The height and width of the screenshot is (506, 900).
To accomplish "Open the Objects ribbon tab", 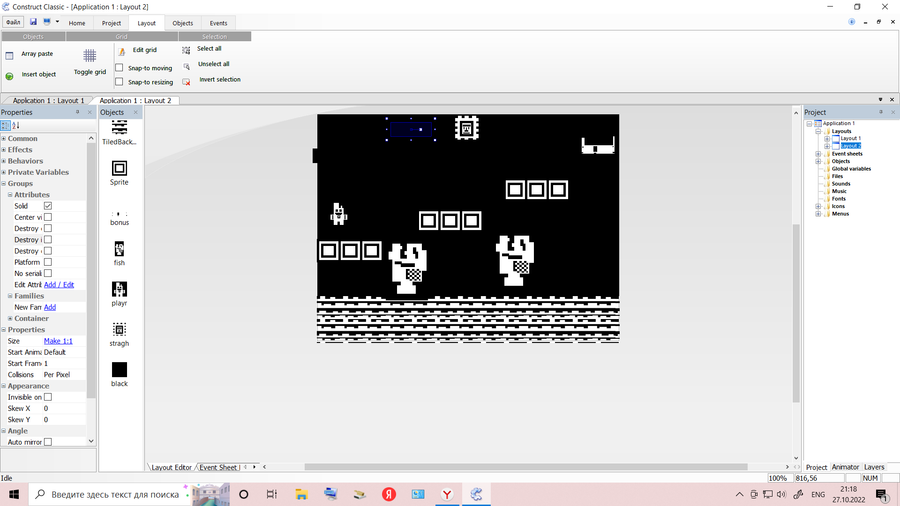I will tap(183, 23).
